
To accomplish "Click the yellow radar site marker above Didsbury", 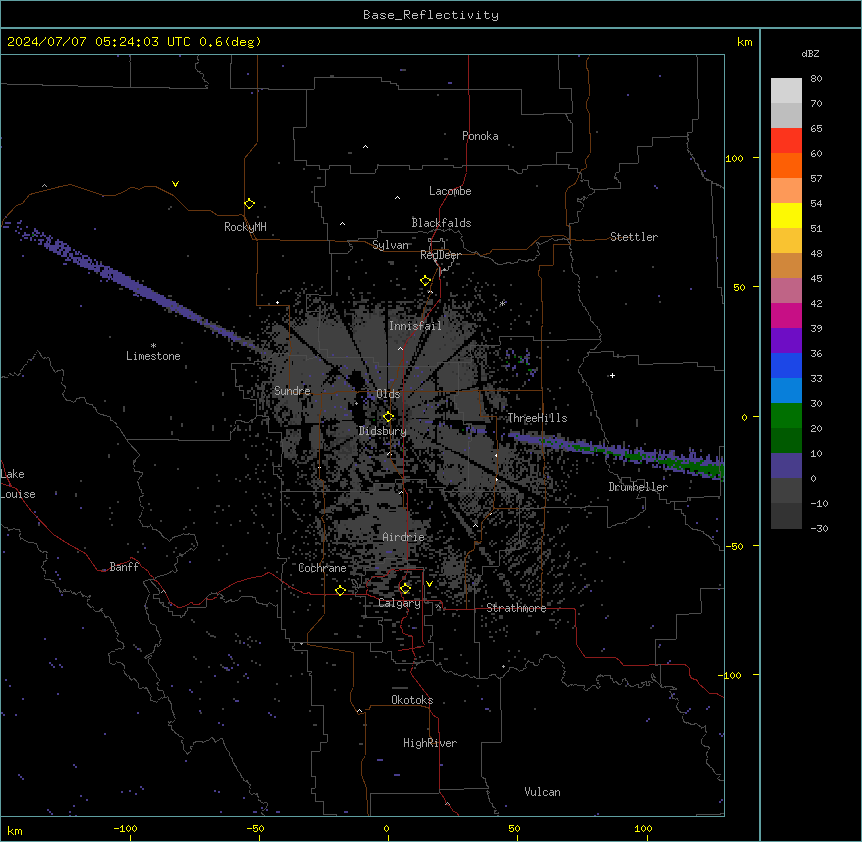I will click(x=389, y=417).
